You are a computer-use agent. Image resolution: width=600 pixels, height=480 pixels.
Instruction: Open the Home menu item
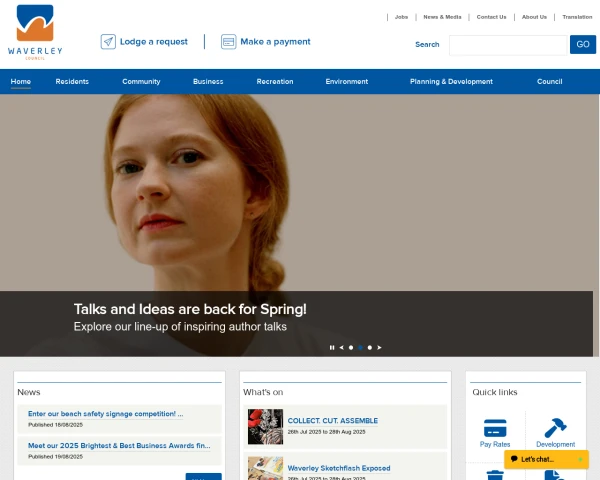[21, 82]
